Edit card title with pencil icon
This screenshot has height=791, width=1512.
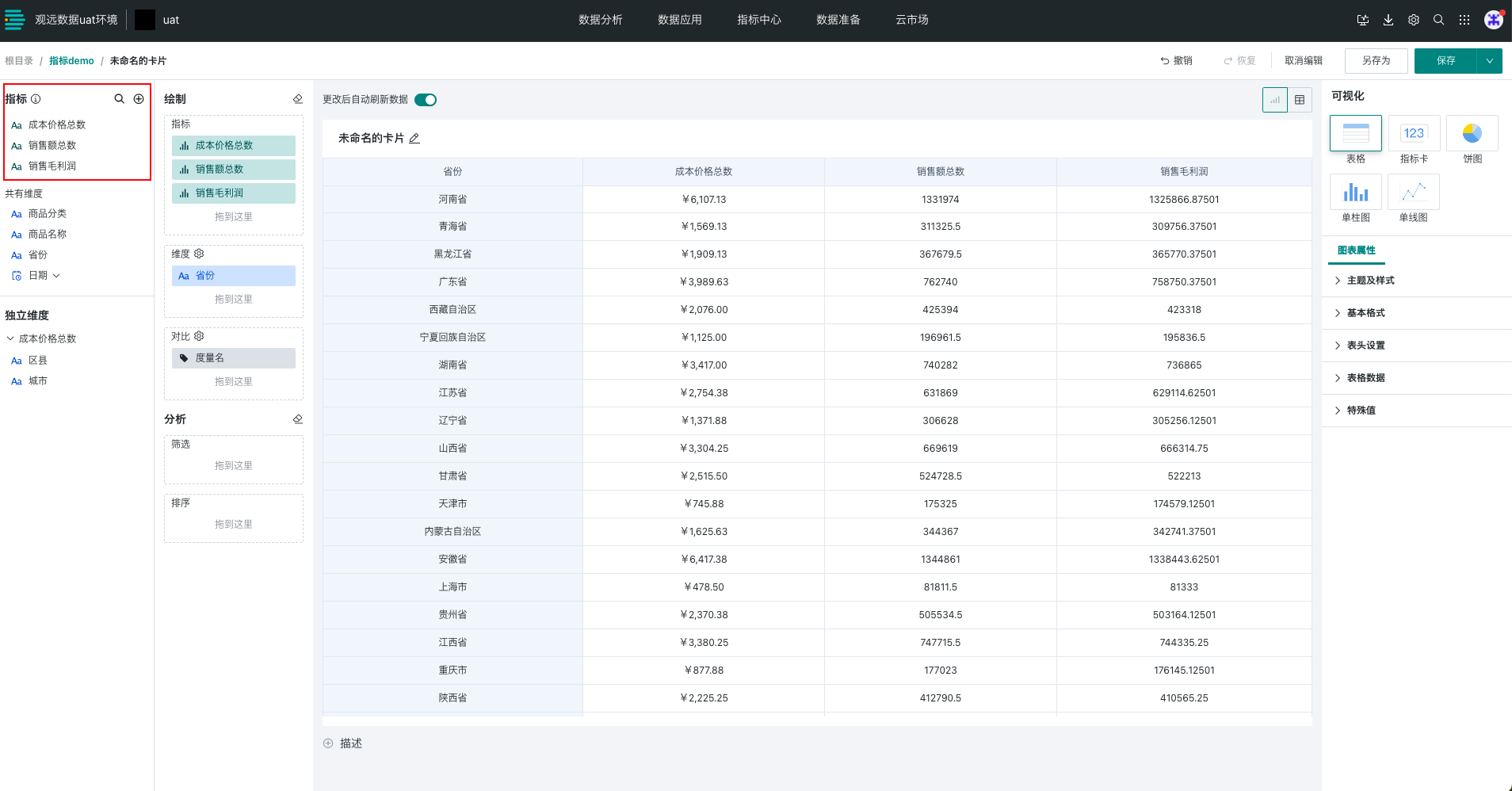point(414,139)
